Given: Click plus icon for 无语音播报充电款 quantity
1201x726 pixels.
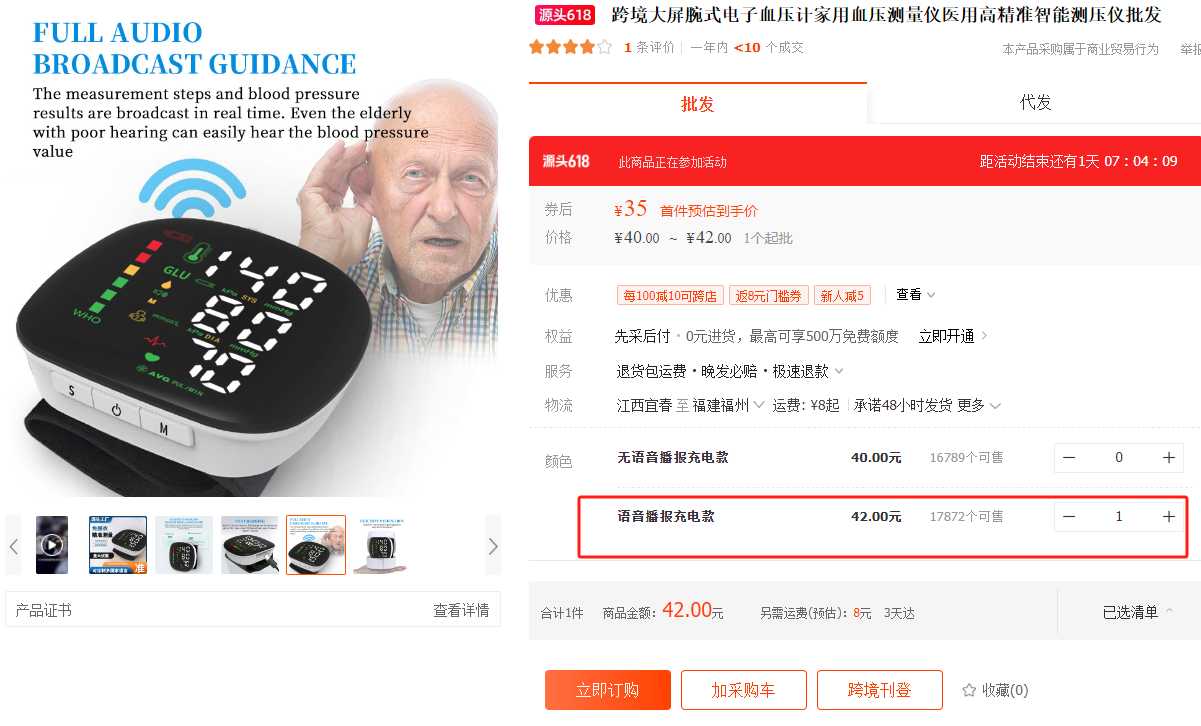Looking at the screenshot, I should (x=1168, y=457).
